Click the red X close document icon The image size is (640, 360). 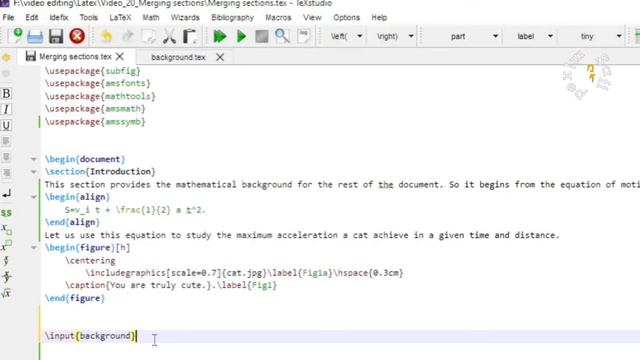click(77, 36)
